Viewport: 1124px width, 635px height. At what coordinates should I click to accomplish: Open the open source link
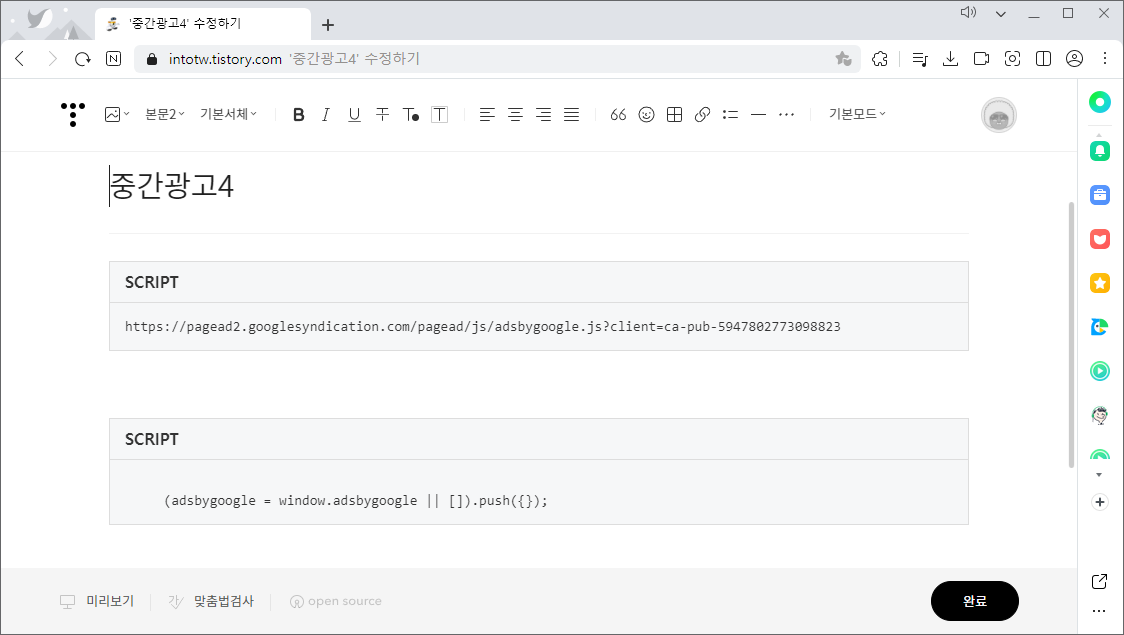[335, 601]
